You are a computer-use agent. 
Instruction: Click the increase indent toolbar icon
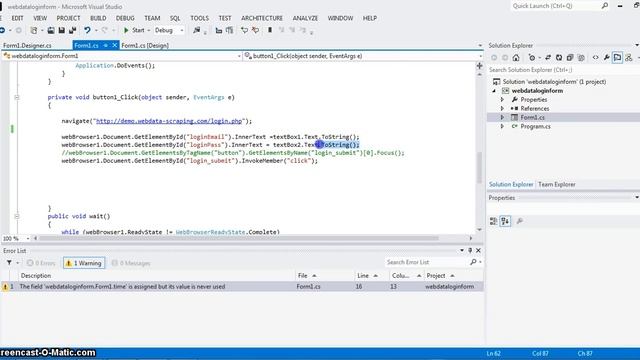click(230, 30)
